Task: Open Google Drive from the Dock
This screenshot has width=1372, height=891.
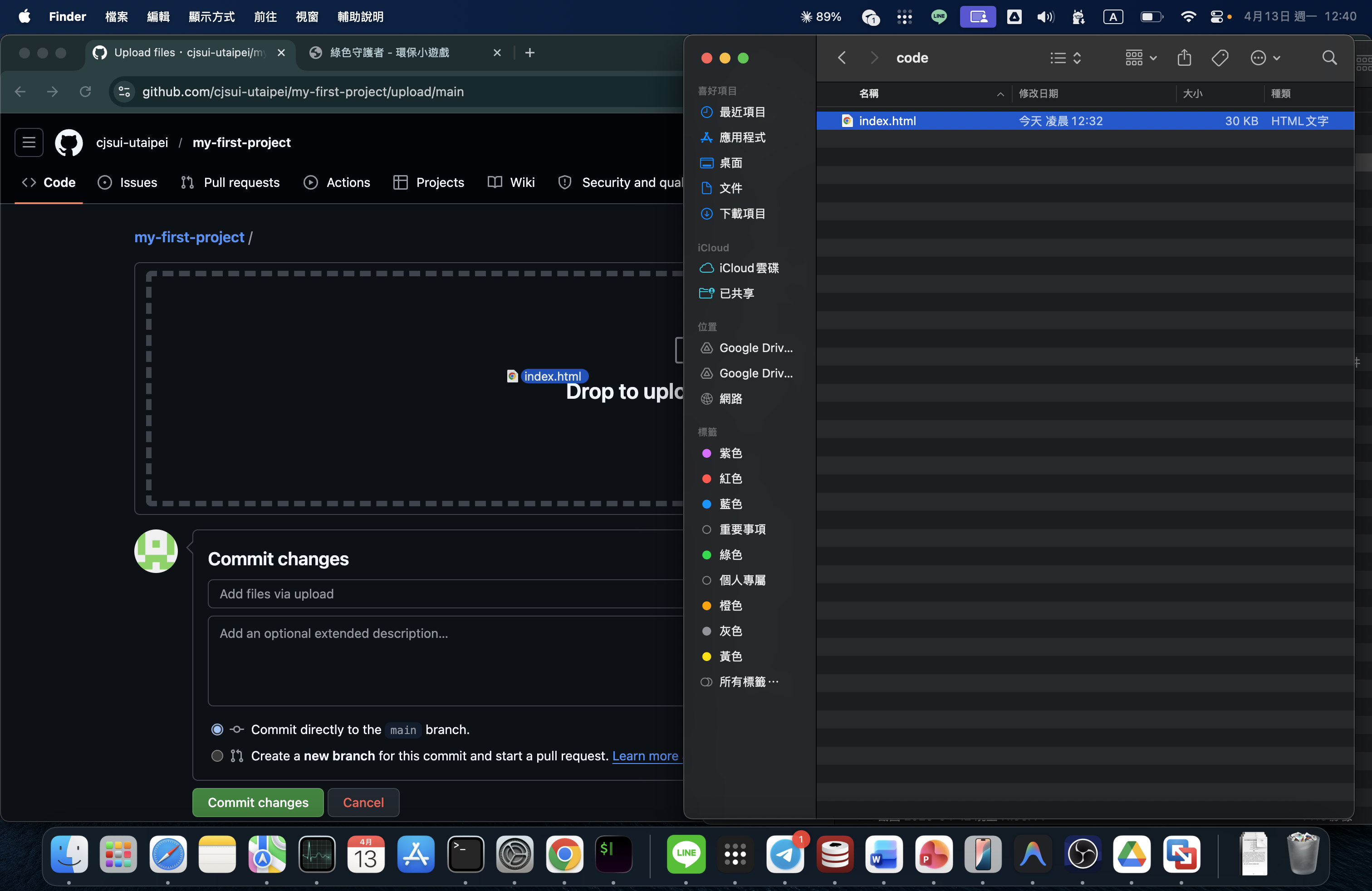Action: 1132,854
